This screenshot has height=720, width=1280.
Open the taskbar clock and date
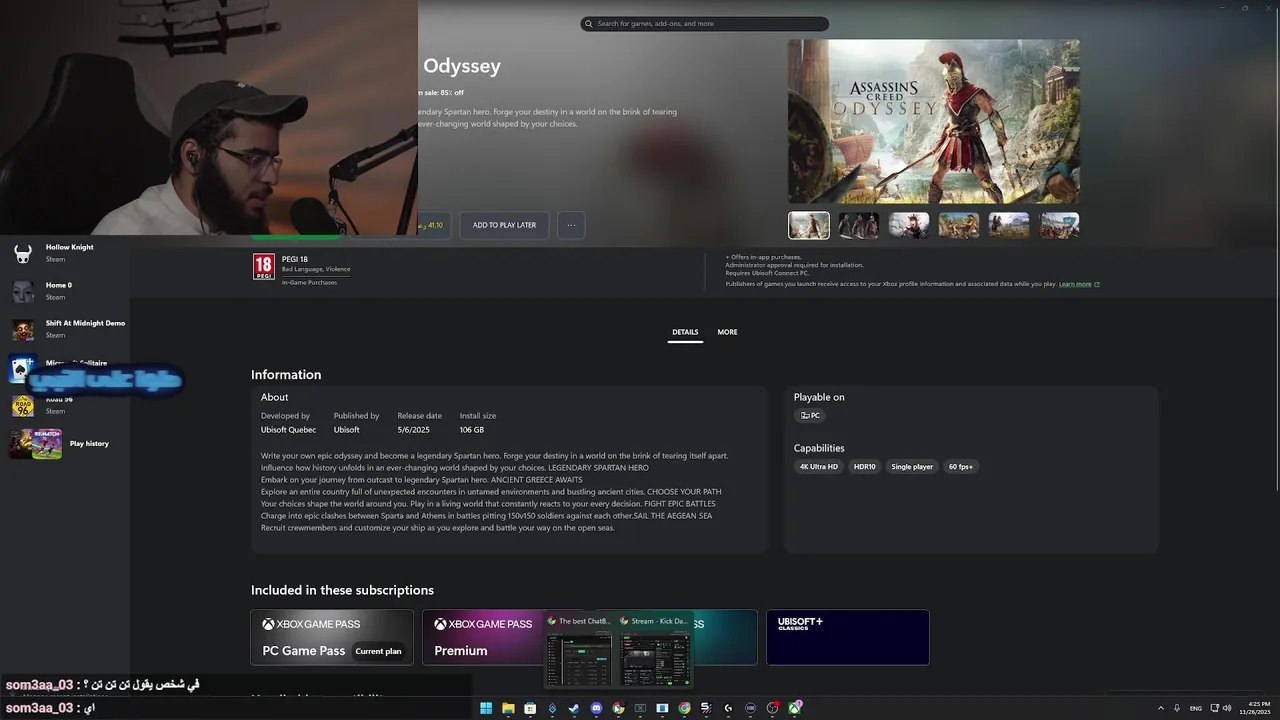[x=1255, y=708]
